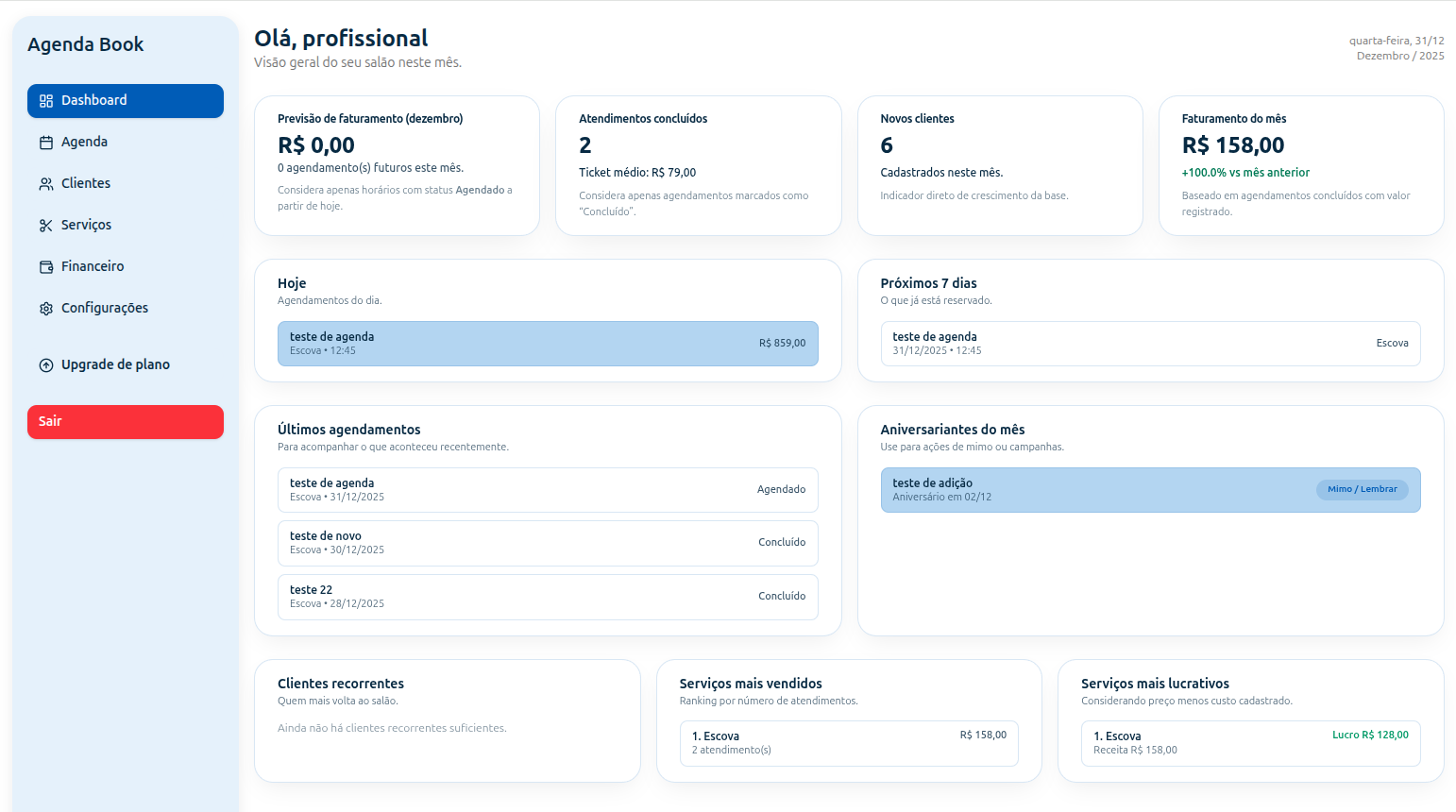This screenshot has height=812, width=1456.
Task: Click the scissors icon beside Serviços
Action: 45,225
